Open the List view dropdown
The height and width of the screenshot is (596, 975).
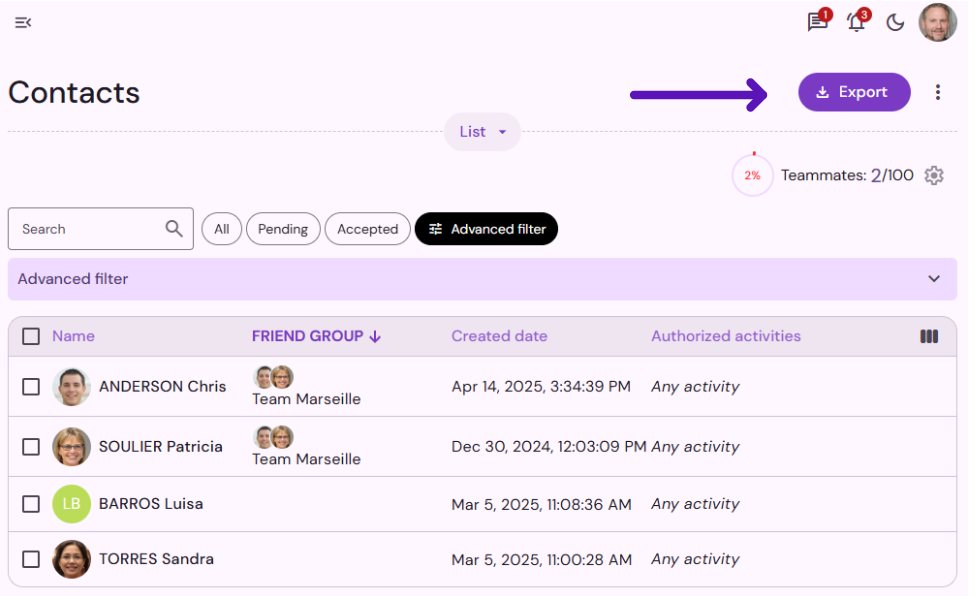[483, 132]
